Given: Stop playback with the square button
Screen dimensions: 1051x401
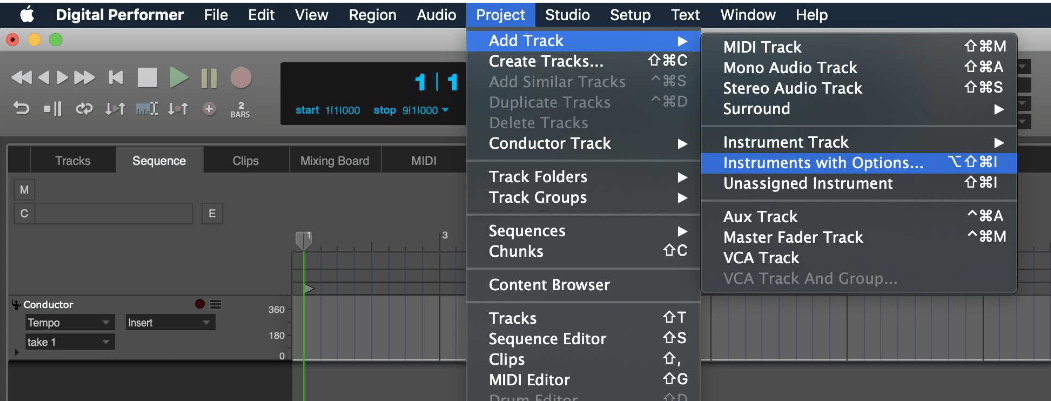Looking at the screenshot, I should 147,78.
